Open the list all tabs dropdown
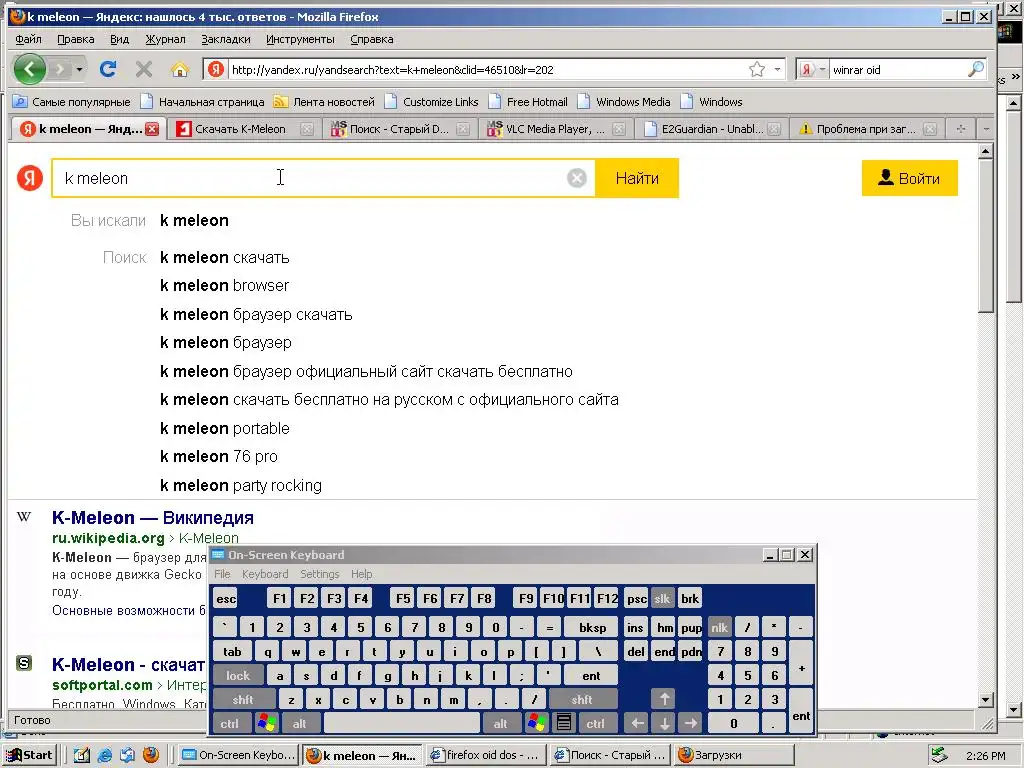 pos(986,129)
